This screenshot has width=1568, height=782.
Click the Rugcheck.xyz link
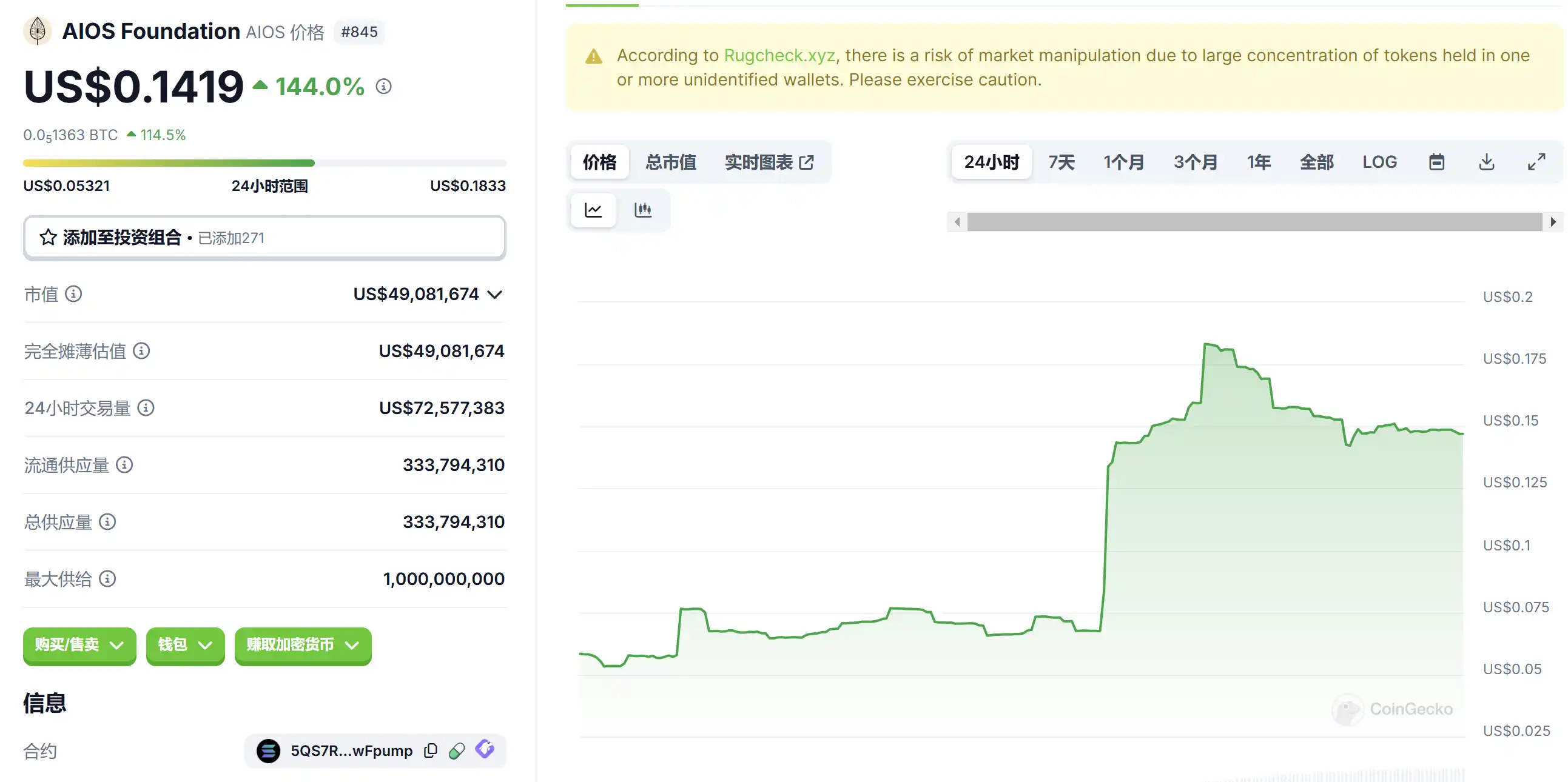(779, 55)
